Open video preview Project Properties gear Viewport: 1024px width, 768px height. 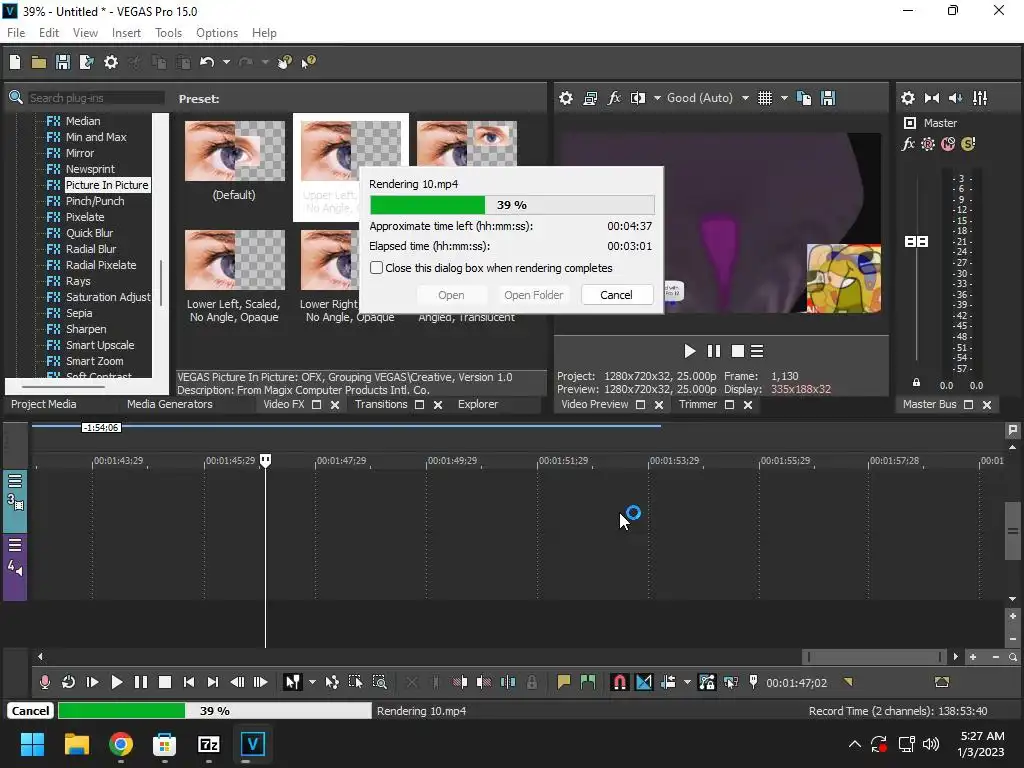point(566,98)
